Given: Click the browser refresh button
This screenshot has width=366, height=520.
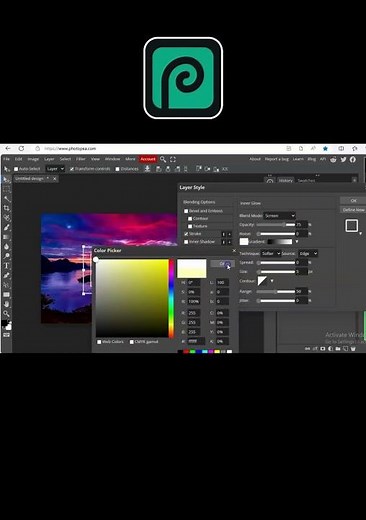Looking at the screenshot, I should click(21, 148).
